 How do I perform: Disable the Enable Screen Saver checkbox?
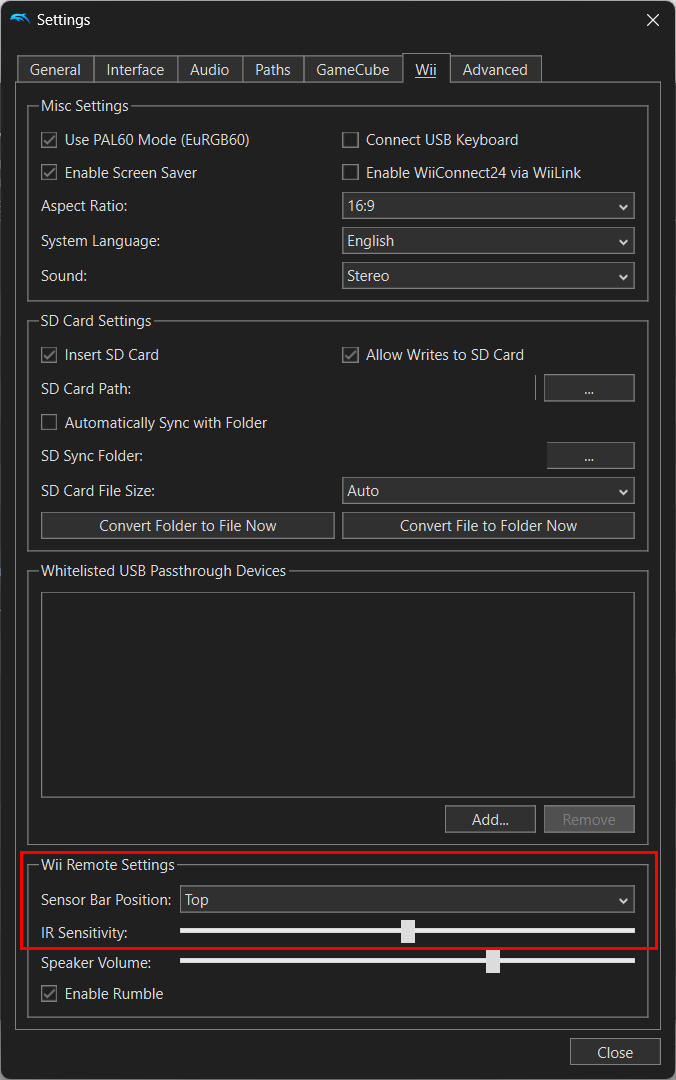(x=49, y=173)
